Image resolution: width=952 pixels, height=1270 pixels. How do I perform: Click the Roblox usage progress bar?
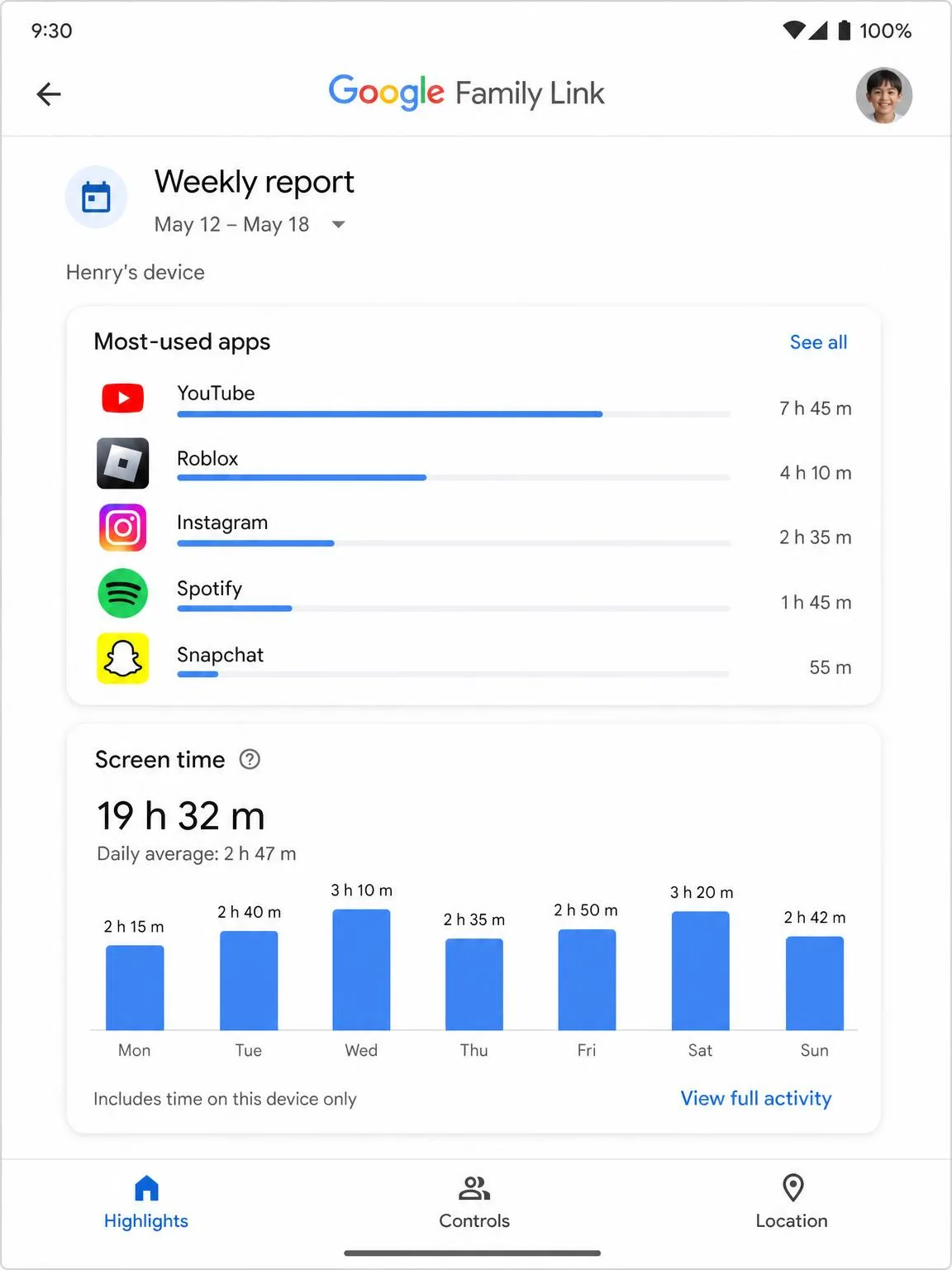coord(454,478)
